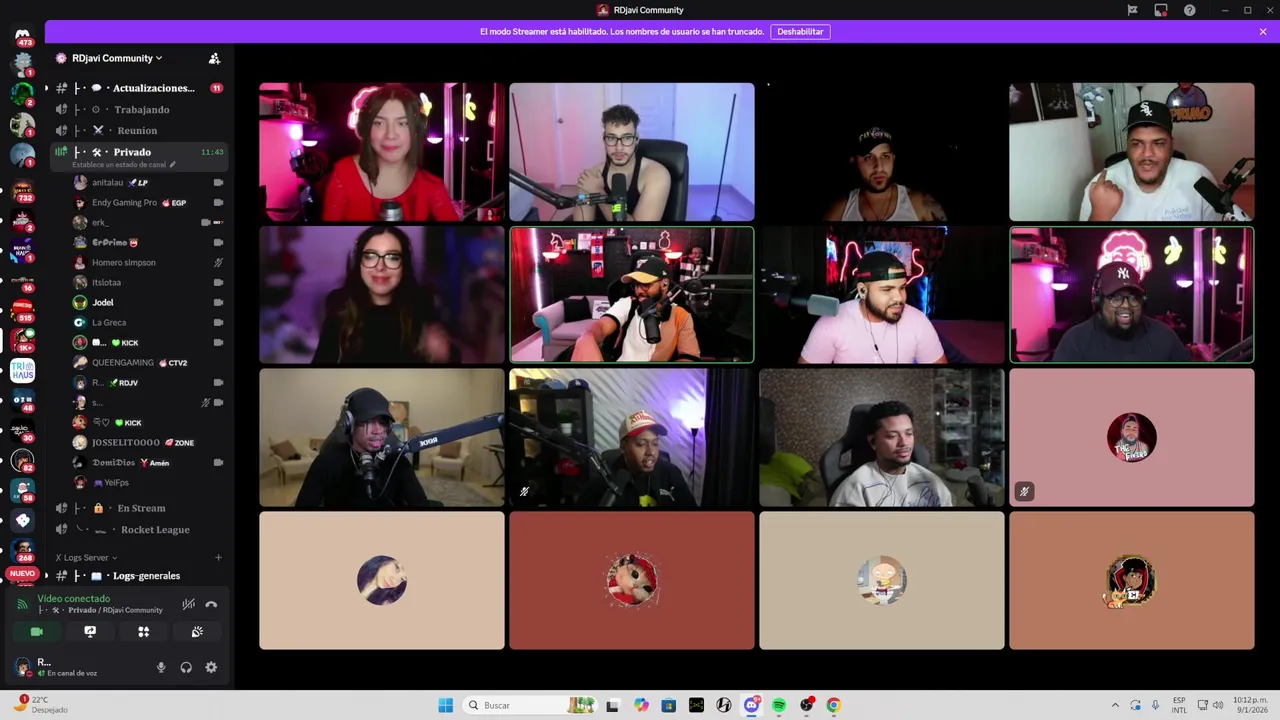Open server icon with 268 badge
Viewport: 1280px width, 720px height.
[x=22, y=550]
